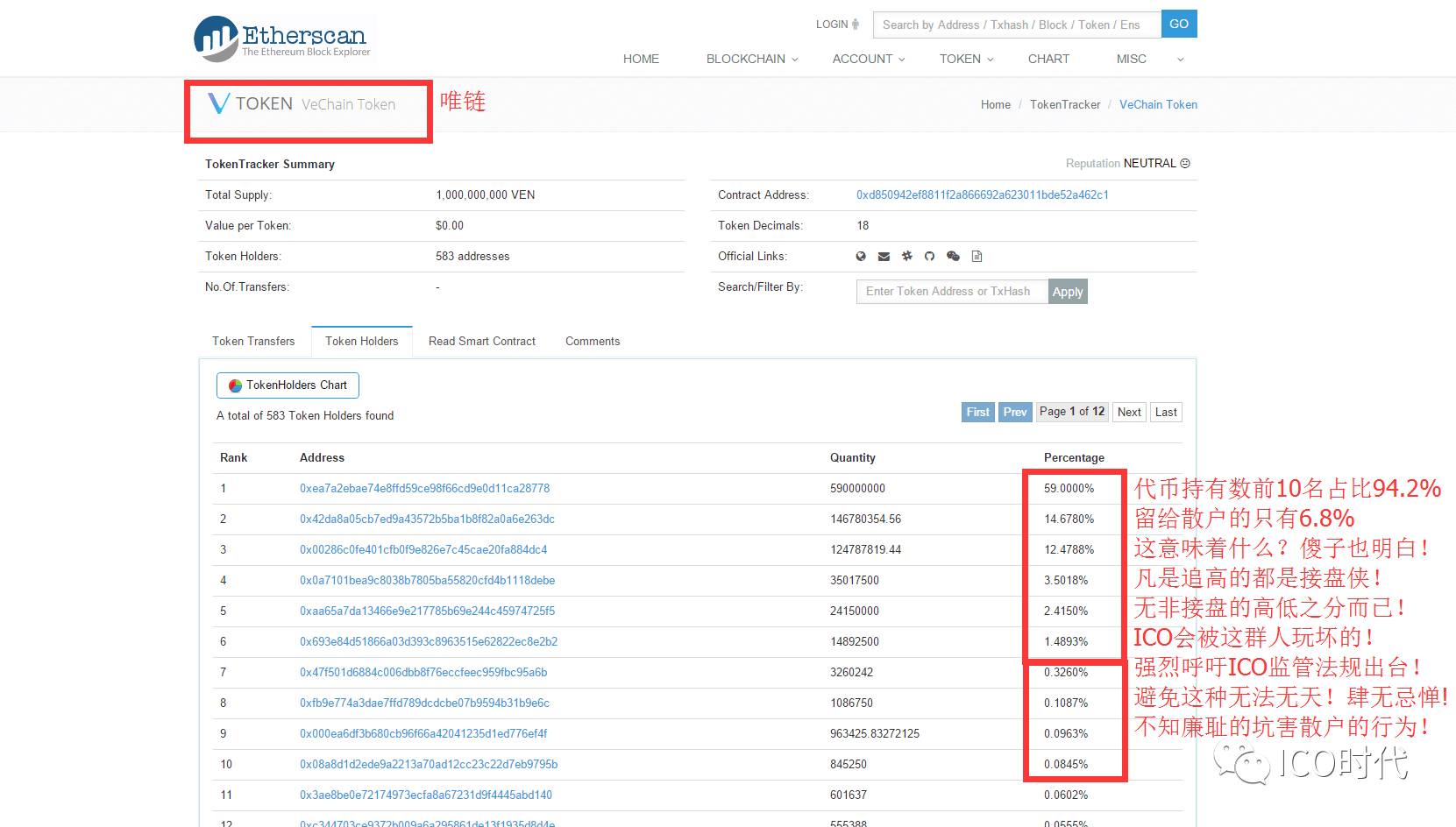Image resolution: width=1456 pixels, height=827 pixels.
Task: Open contract address 0xd850942ef881 link
Action: click(983, 194)
